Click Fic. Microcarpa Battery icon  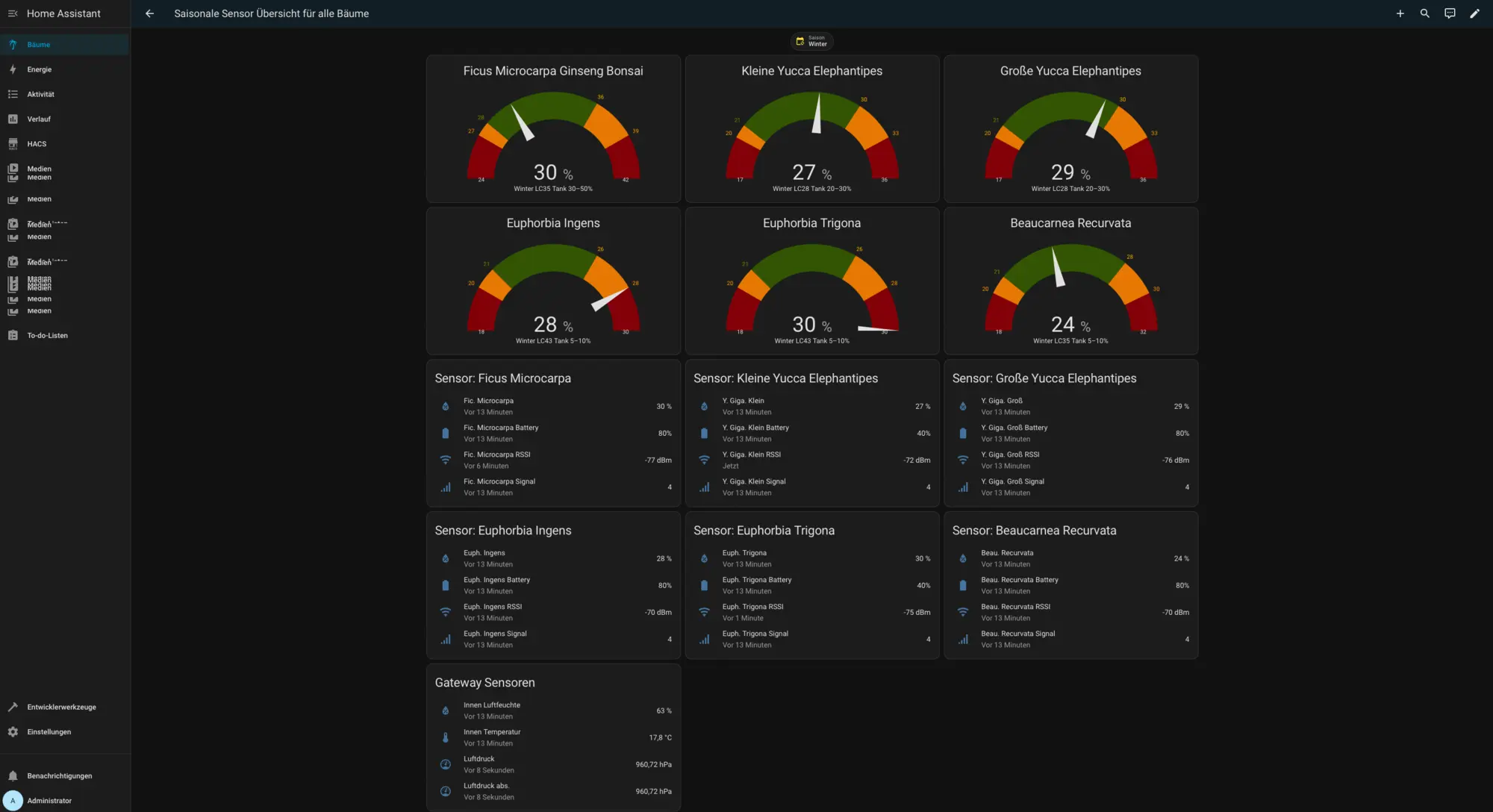[446, 434]
